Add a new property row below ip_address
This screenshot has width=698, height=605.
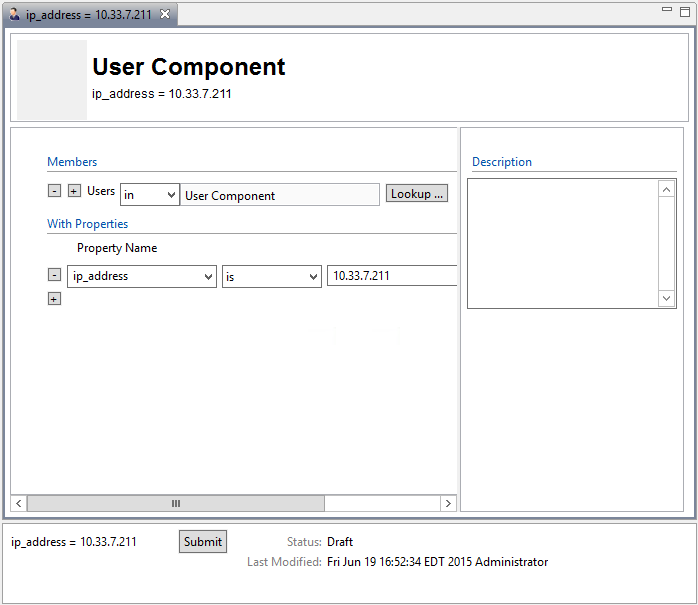[x=54, y=298]
